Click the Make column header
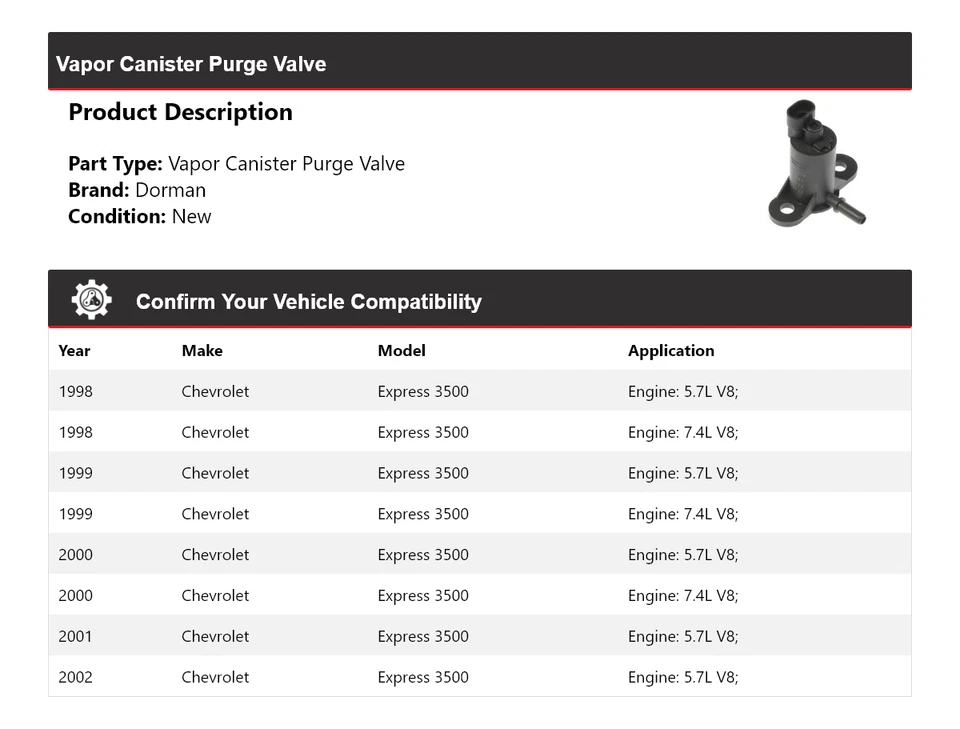This screenshot has height=729, width=960. (202, 351)
